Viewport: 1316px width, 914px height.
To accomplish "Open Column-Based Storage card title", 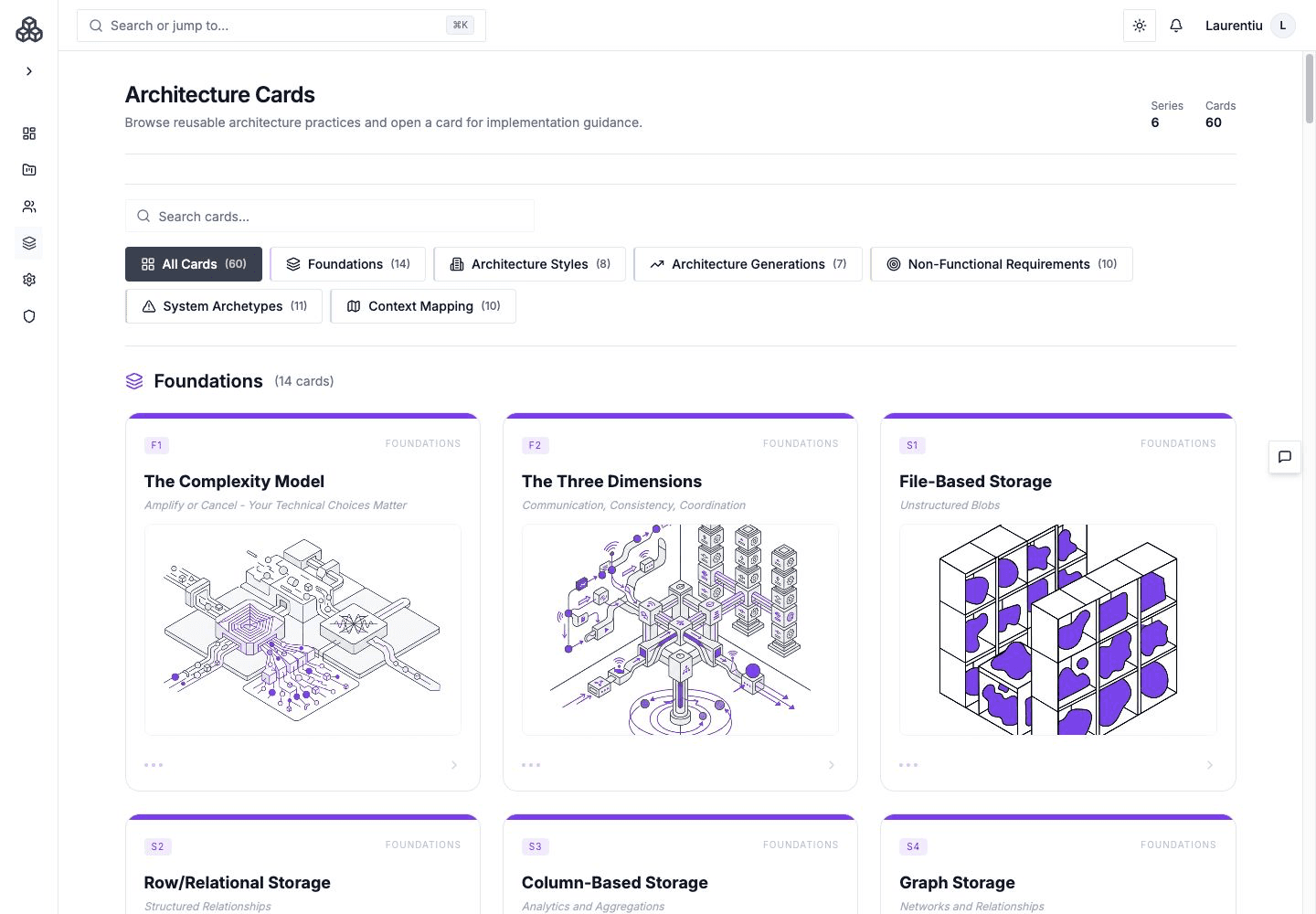I will pyautogui.click(x=615, y=883).
